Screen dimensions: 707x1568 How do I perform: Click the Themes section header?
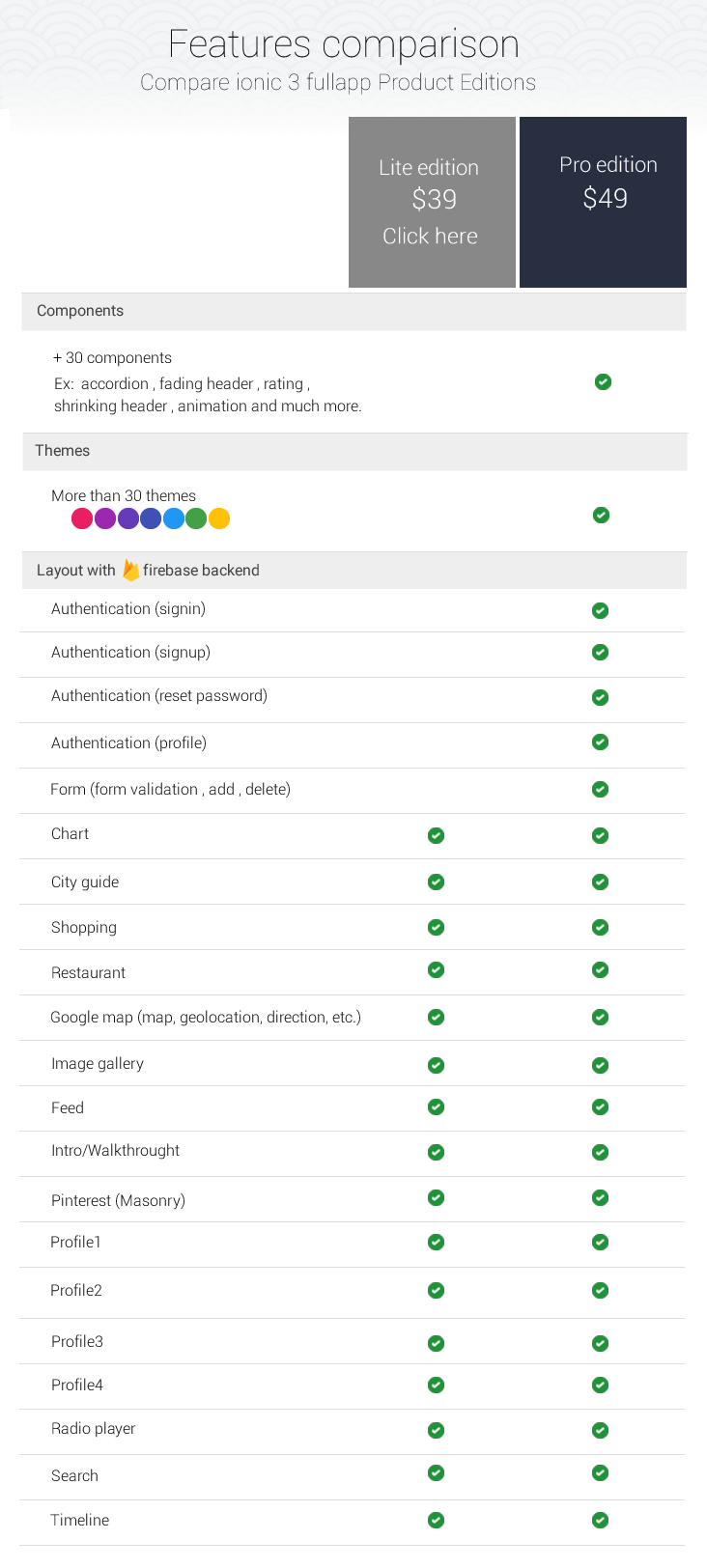tap(354, 451)
